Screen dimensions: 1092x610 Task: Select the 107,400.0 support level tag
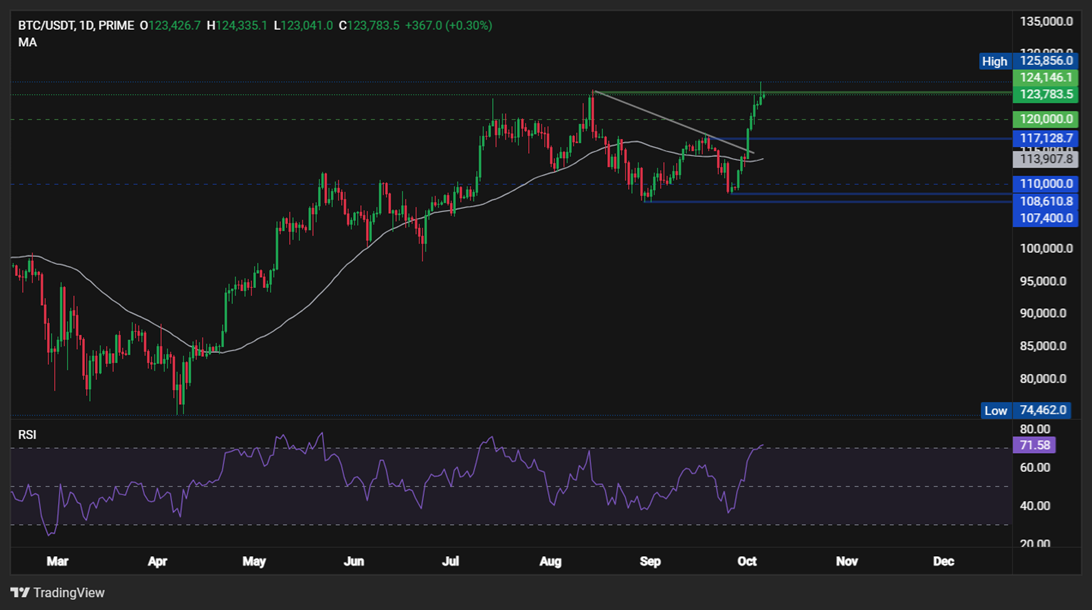[1046, 217]
